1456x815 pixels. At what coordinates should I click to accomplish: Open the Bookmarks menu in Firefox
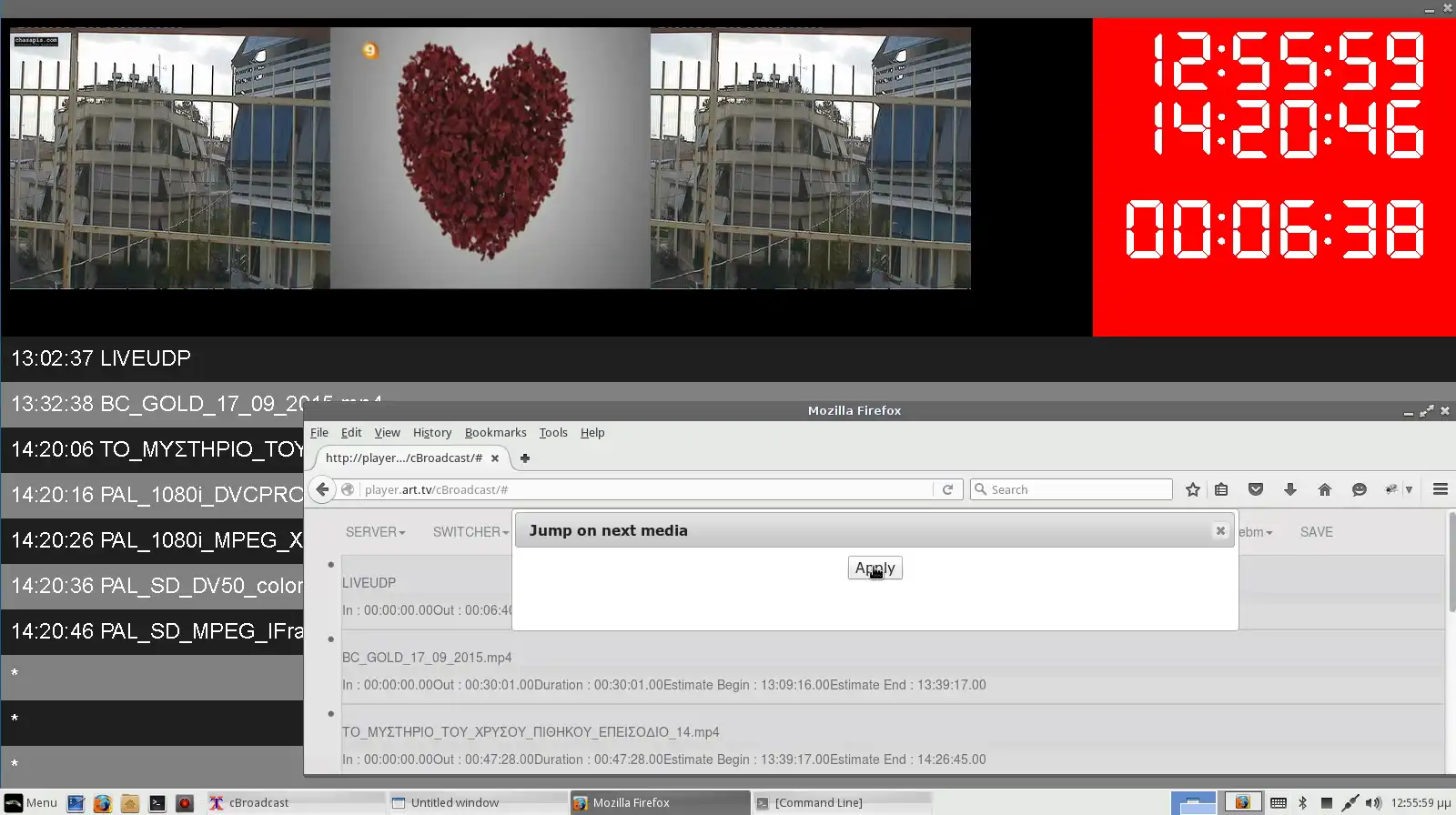(x=496, y=433)
